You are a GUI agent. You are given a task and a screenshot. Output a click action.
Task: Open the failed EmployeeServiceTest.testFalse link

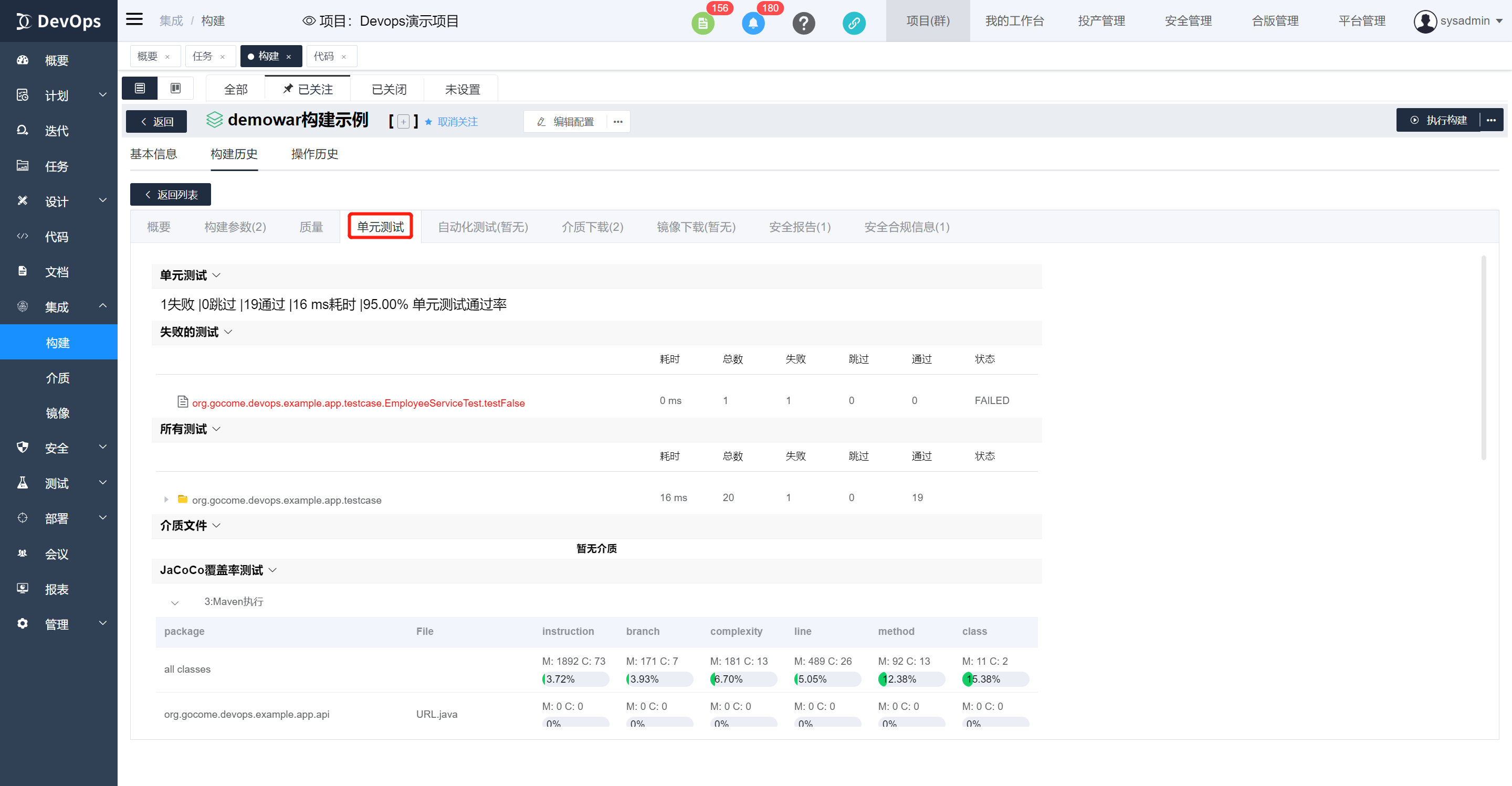[358, 403]
